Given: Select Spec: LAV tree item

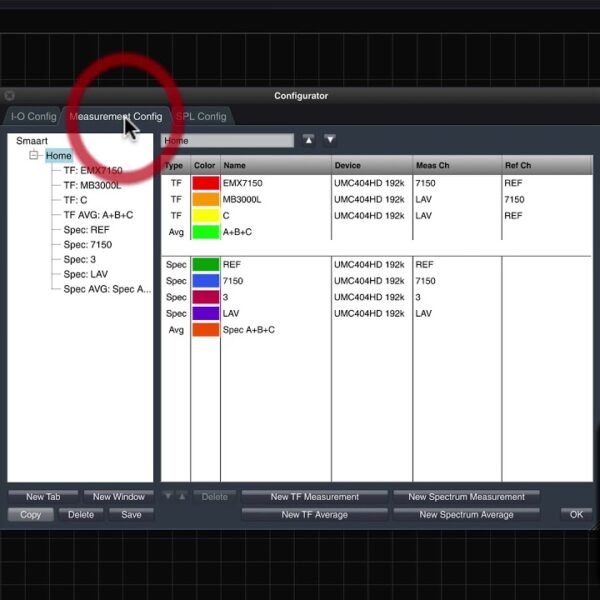Looking at the screenshot, I should click(85, 274).
